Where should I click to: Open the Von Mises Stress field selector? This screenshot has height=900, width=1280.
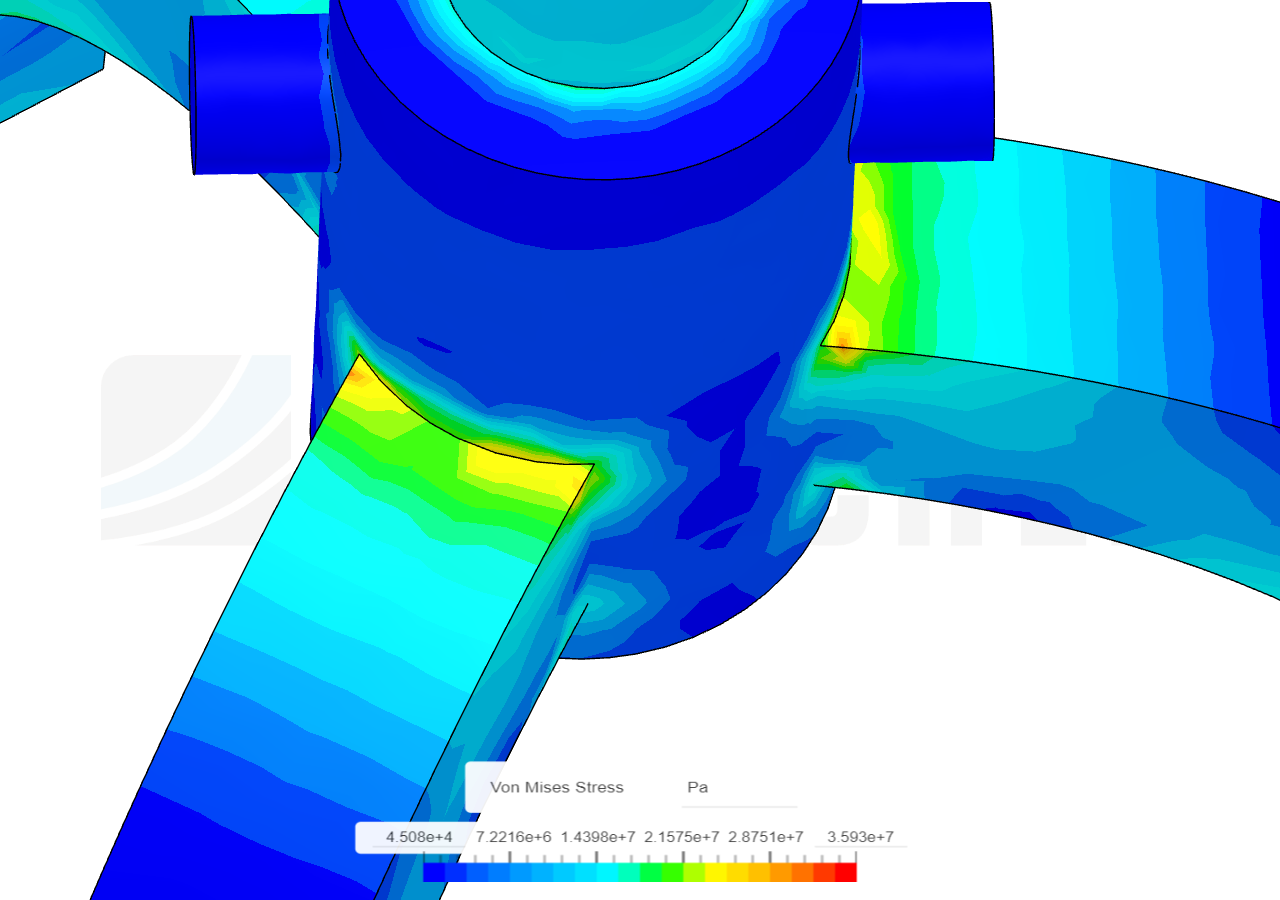pos(556,788)
